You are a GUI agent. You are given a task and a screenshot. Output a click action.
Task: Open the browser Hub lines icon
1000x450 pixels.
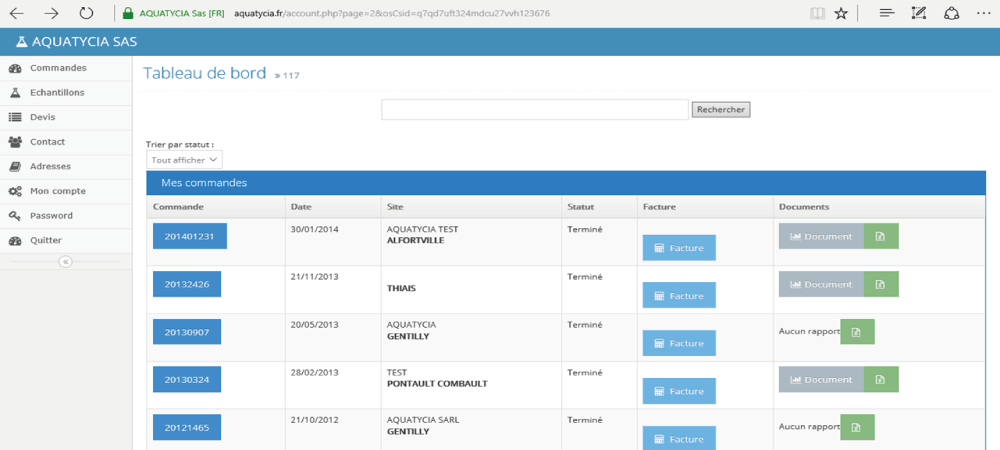(x=886, y=13)
